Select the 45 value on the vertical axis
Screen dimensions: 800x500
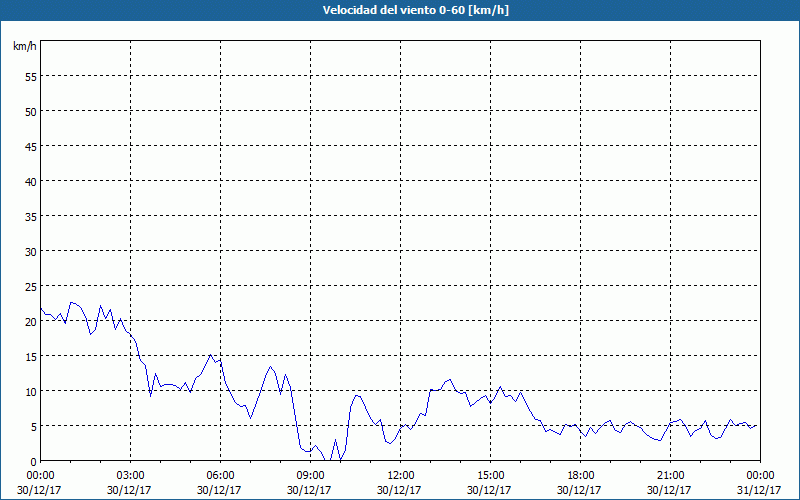(x=31, y=146)
